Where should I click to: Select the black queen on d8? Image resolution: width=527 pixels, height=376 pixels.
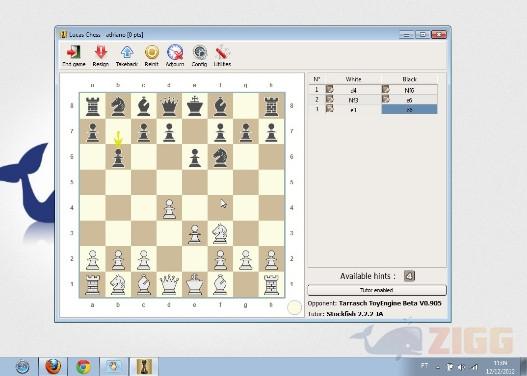[x=169, y=106]
